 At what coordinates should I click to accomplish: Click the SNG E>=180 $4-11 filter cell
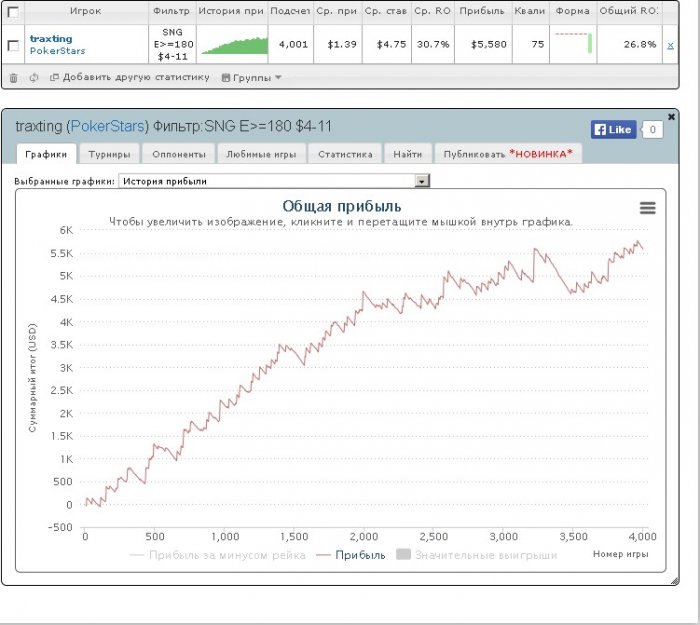[x=173, y=44]
